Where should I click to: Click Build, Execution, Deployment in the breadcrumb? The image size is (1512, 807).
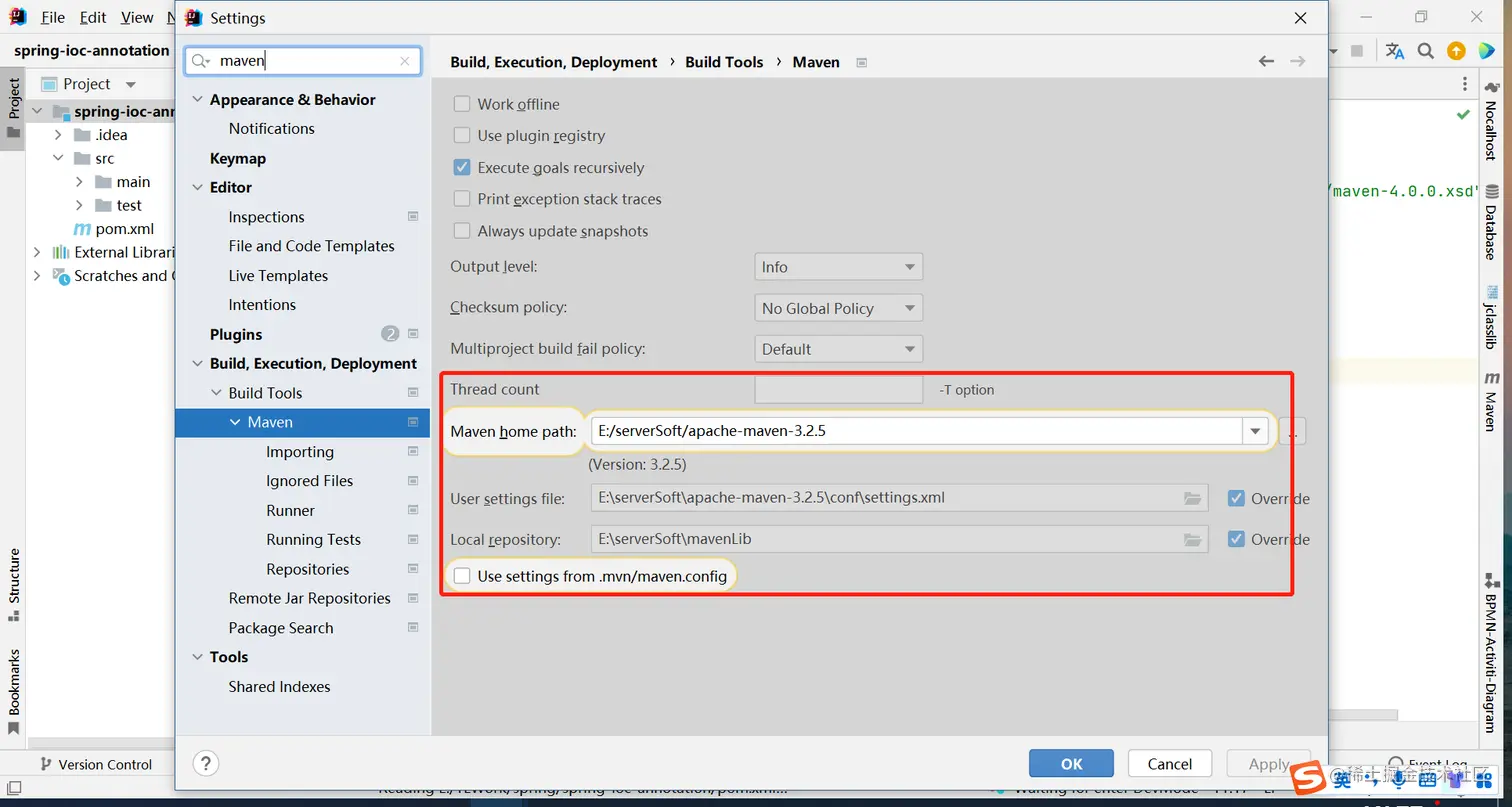[x=554, y=62]
